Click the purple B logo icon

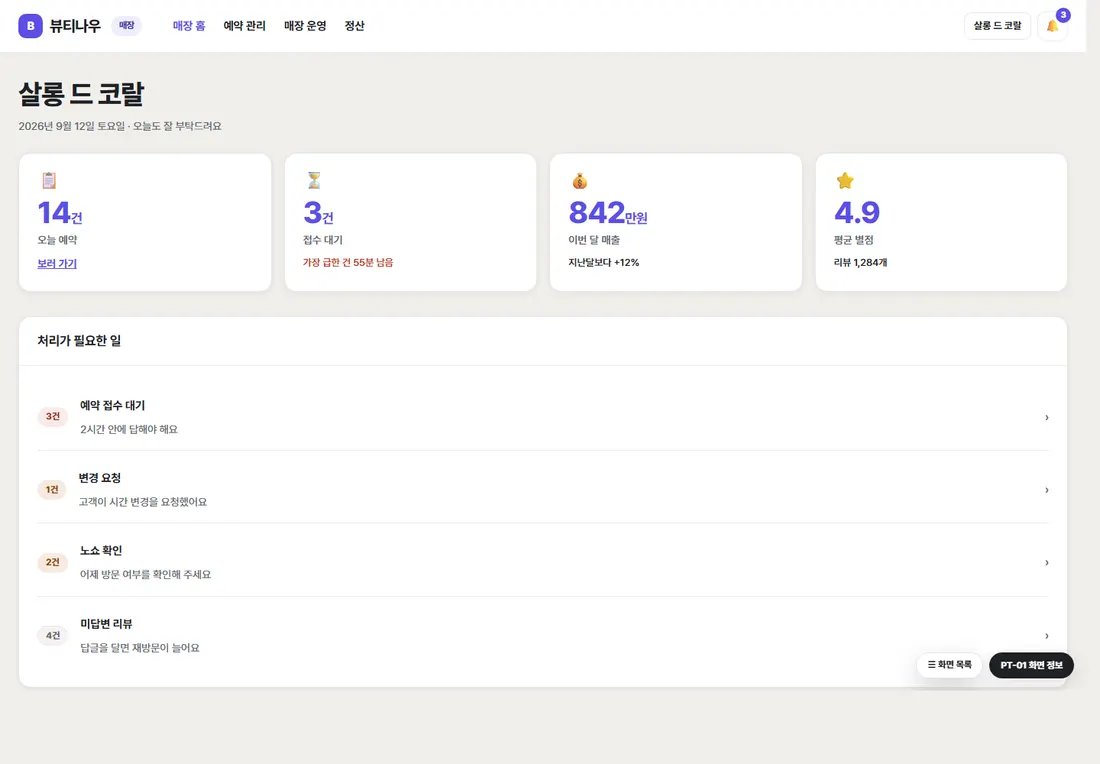[x=30, y=26]
